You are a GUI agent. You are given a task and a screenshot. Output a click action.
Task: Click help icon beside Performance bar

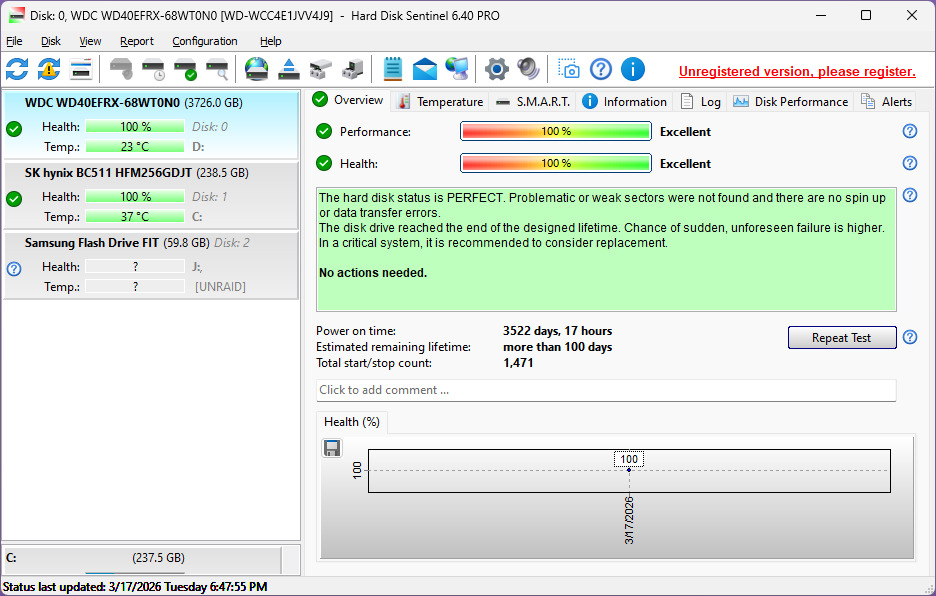[x=910, y=131]
